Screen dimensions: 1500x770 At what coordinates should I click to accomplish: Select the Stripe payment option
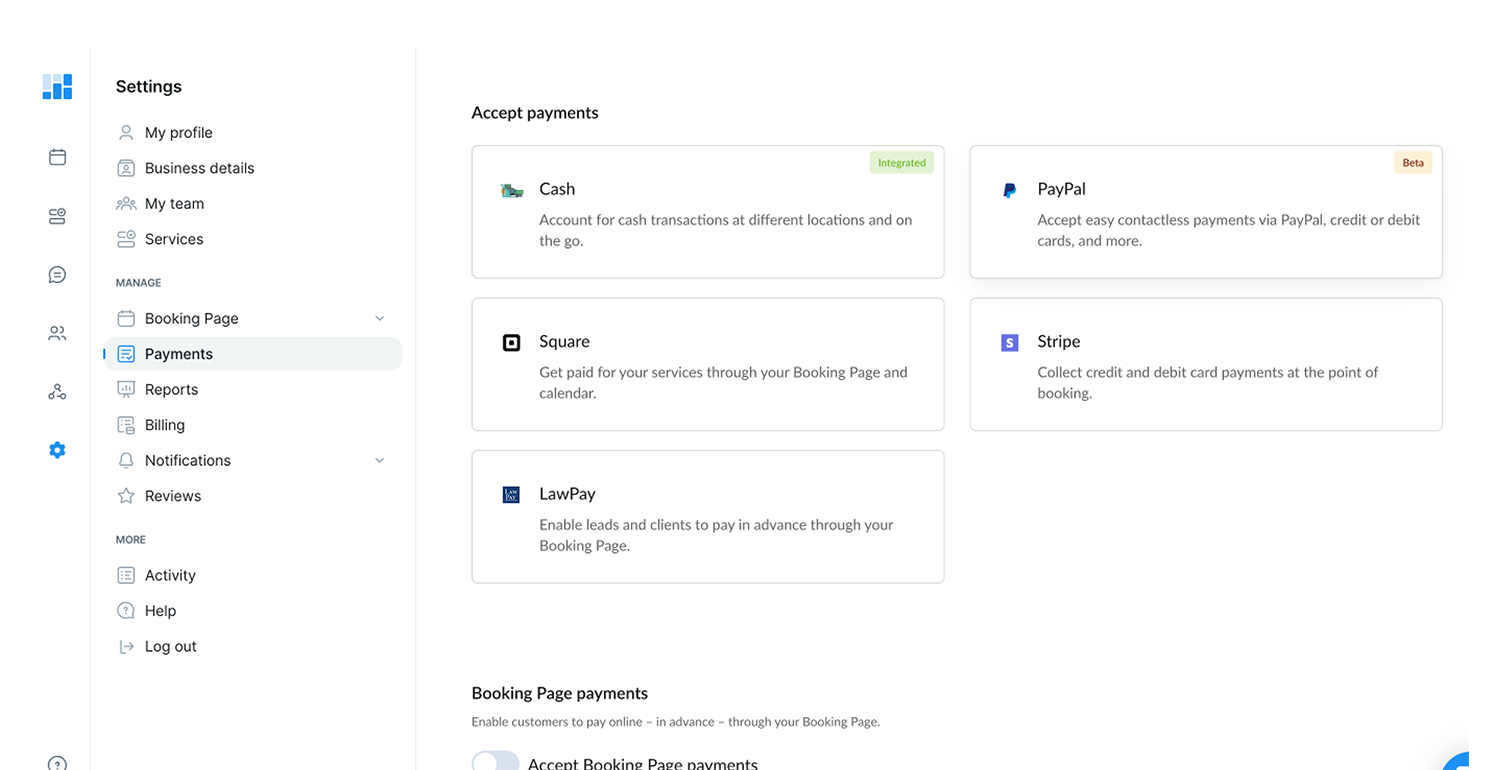(x=1205, y=364)
